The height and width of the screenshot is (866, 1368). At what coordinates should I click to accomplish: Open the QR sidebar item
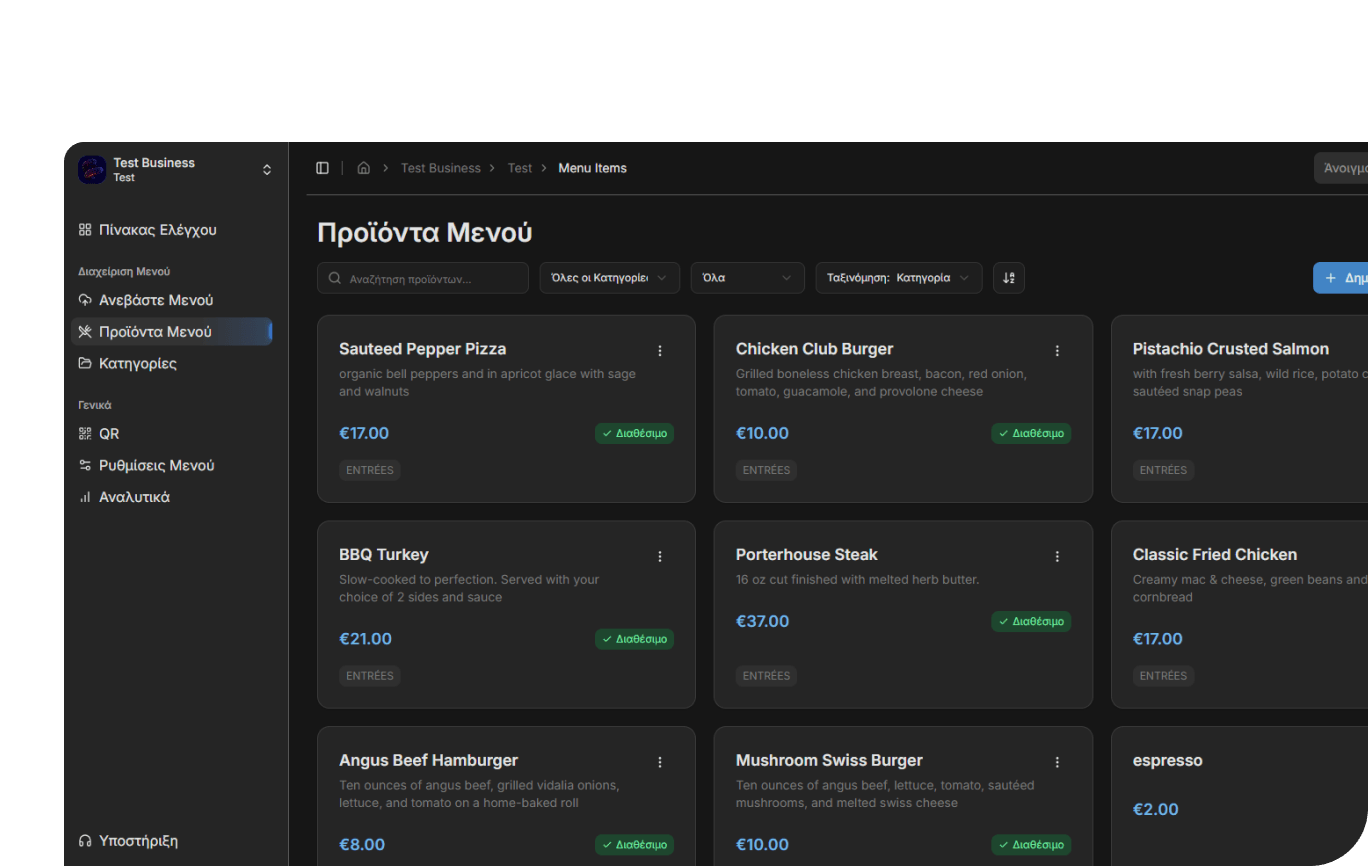point(172,434)
